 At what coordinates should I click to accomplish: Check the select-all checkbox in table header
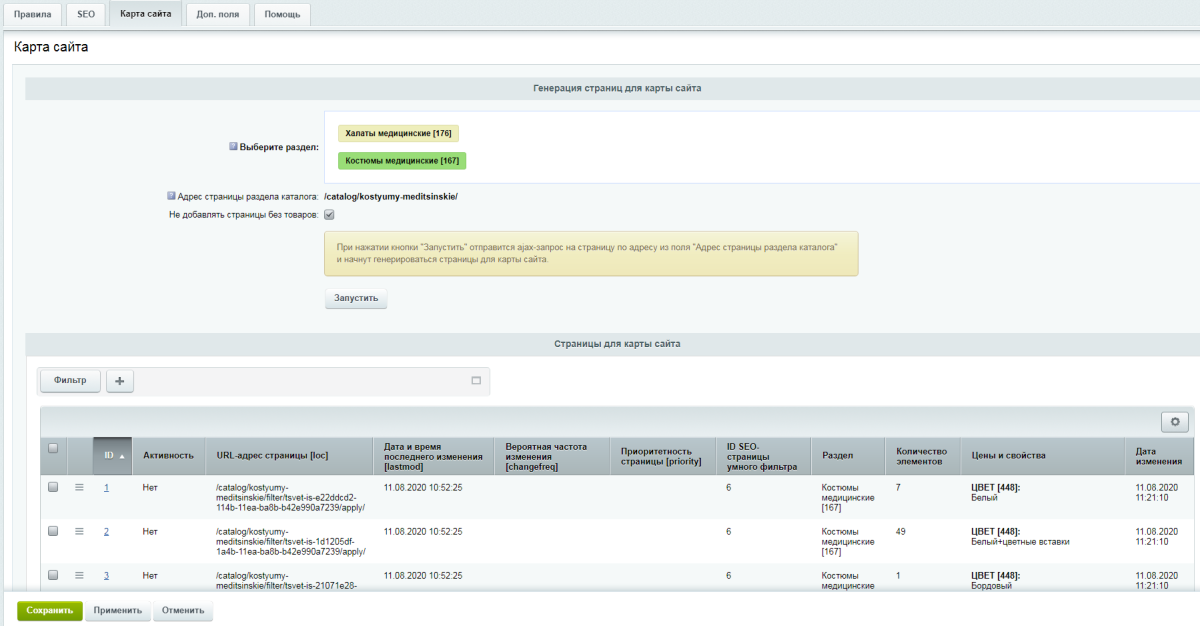tap(53, 448)
